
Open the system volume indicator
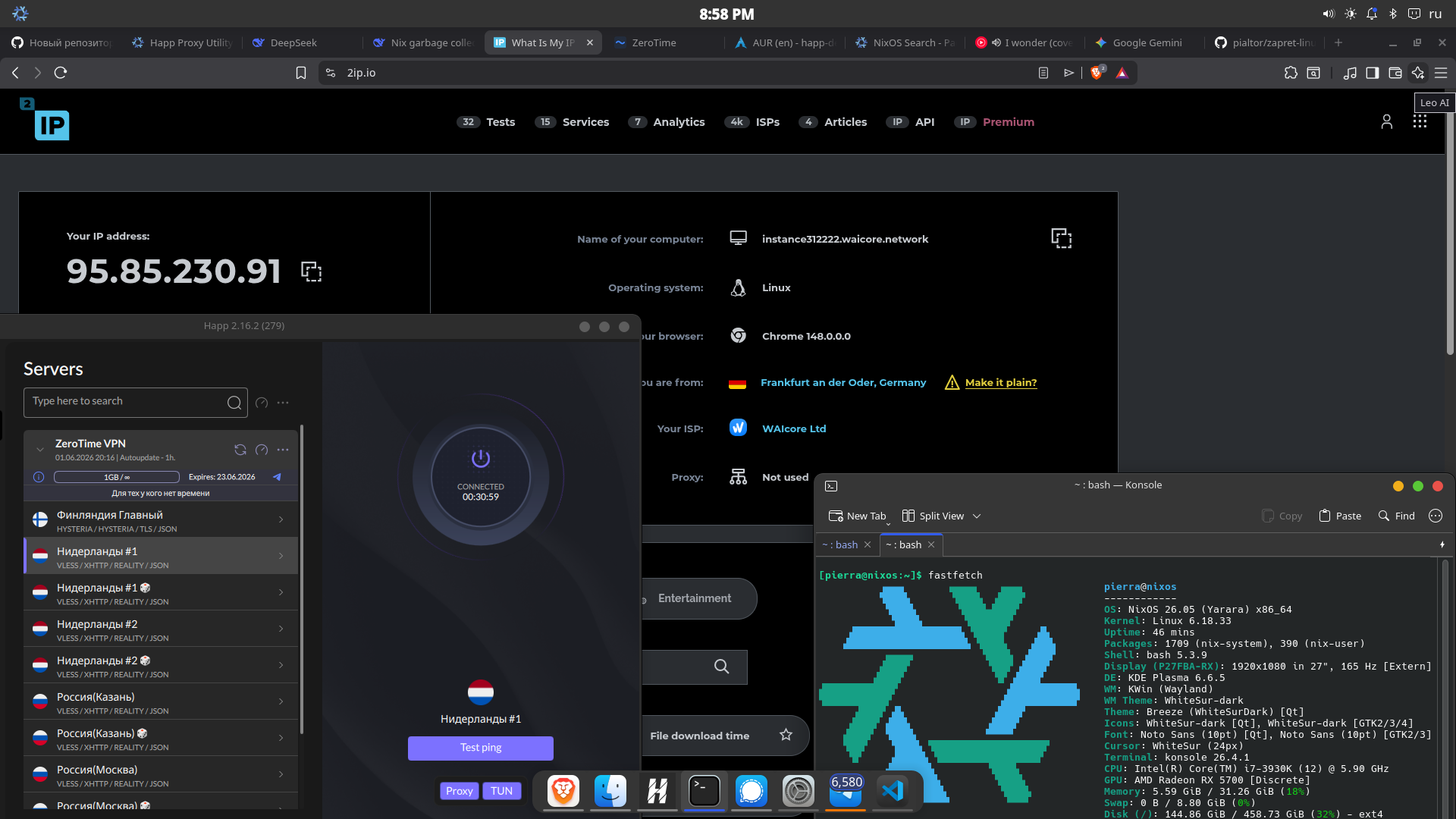(1329, 14)
